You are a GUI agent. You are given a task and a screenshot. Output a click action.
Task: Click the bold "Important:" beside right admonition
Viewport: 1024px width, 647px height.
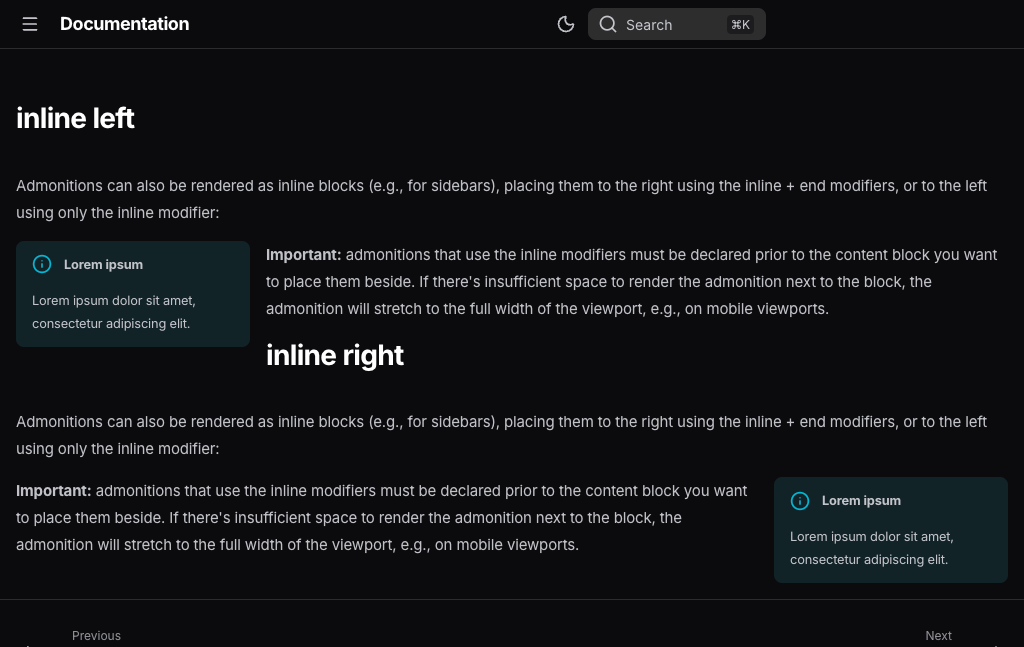coord(53,491)
